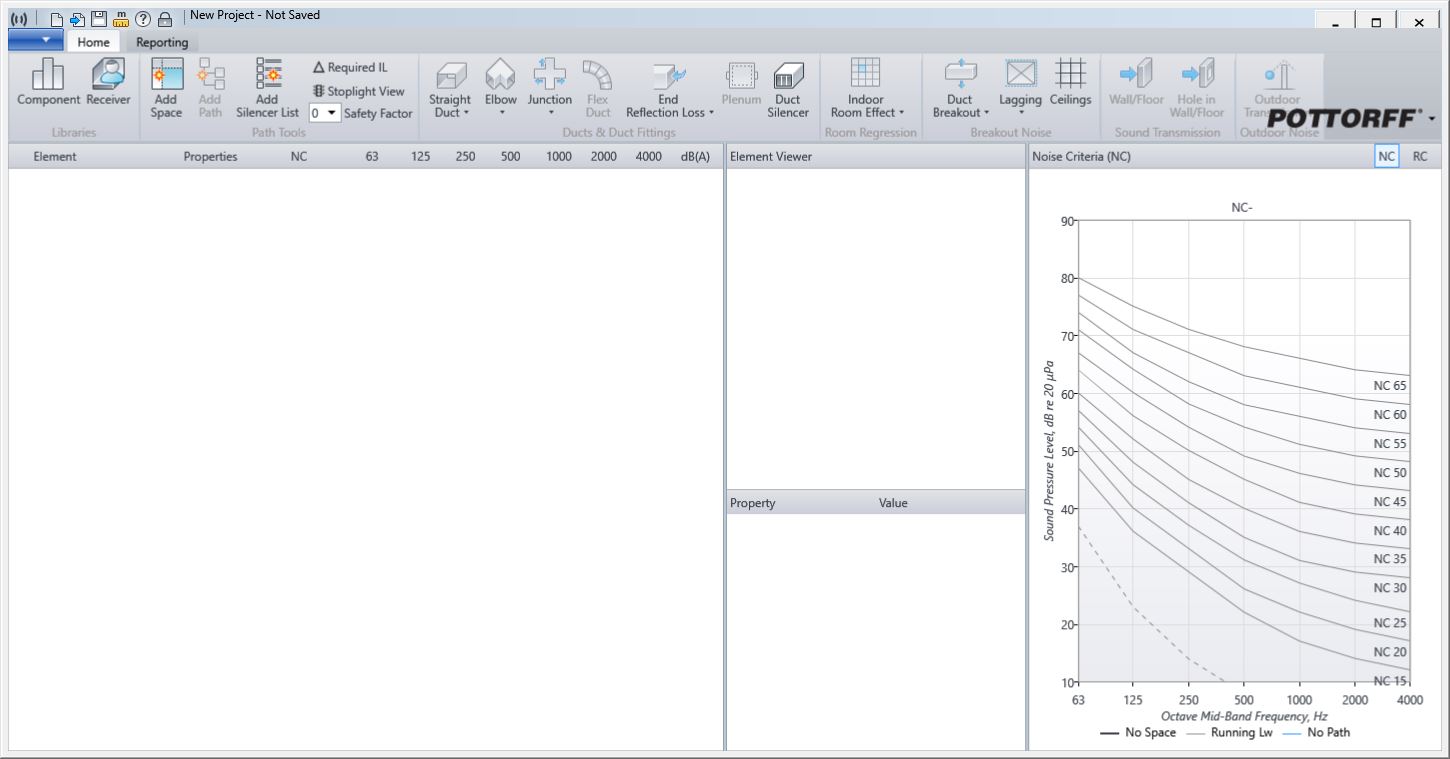This screenshot has height=759, width=1450.
Task: Open the blue application menu button
Action: 36,40
